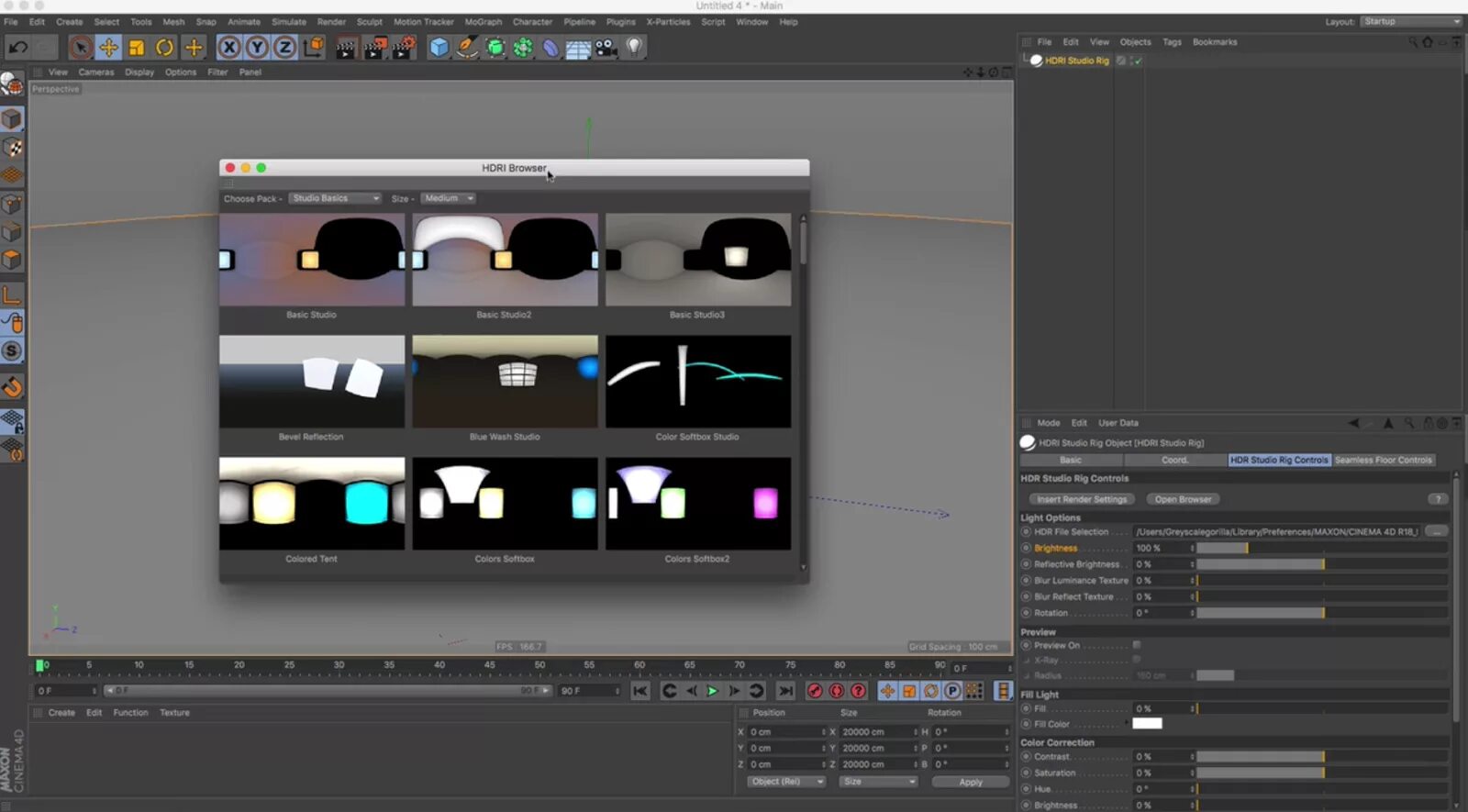This screenshot has height=812, width=1468.
Task: Open the Choose Pack Studio Basics dropdown
Action: [335, 198]
